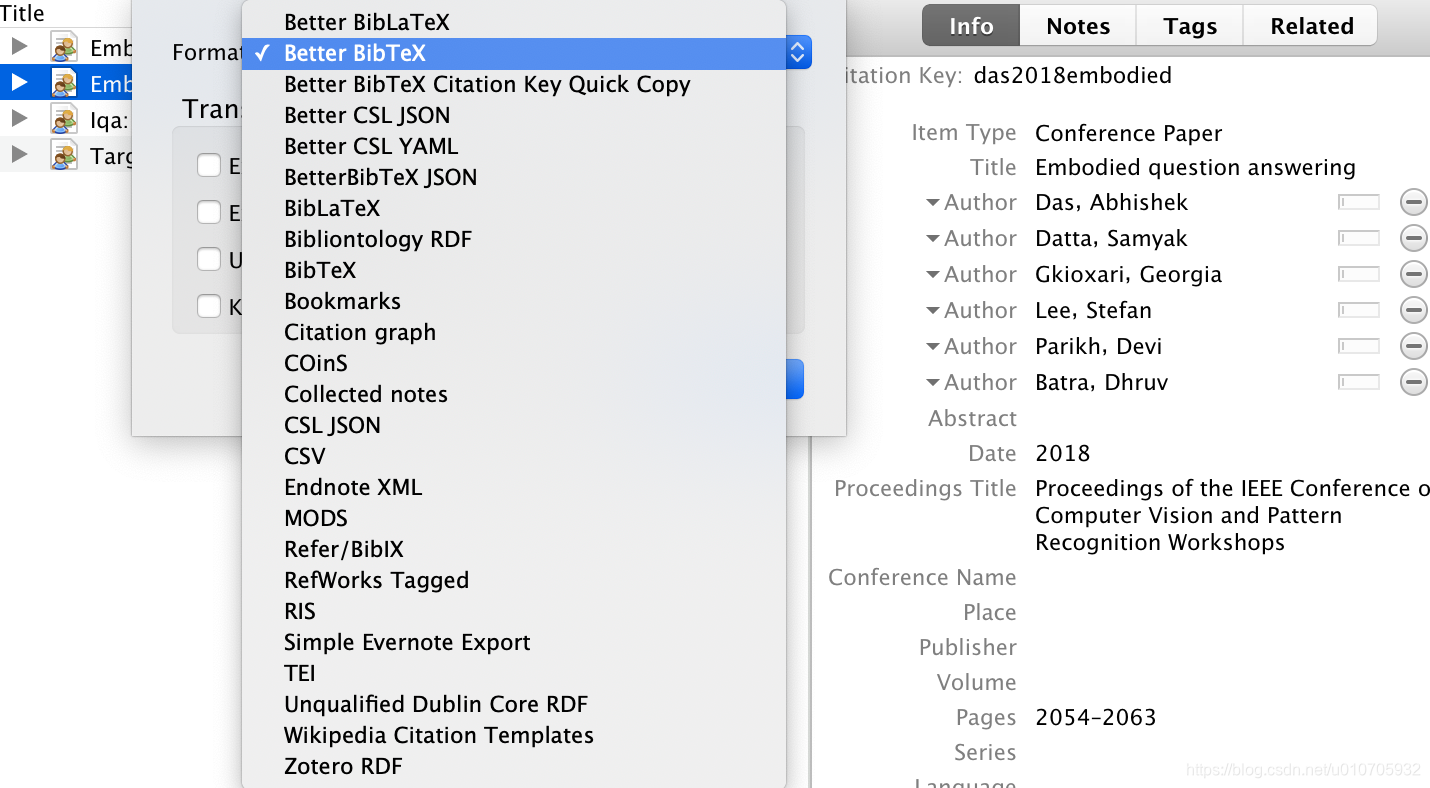The height and width of the screenshot is (788, 1430).
Task: Click conference paper icon of Targ item
Action: (64, 155)
